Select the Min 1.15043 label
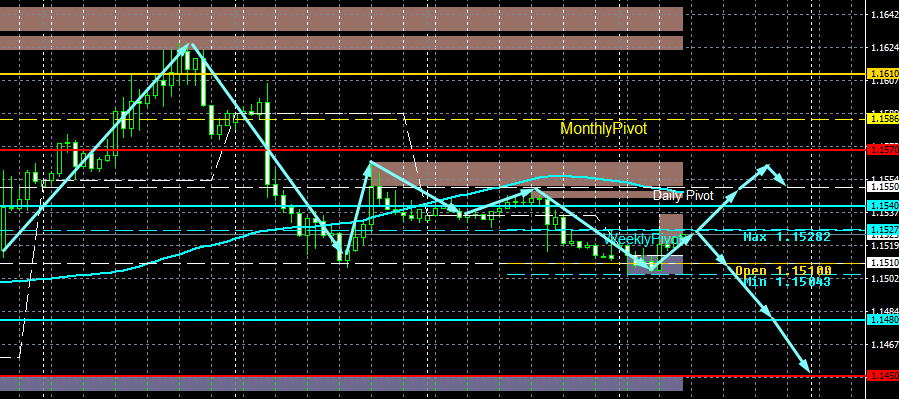This screenshot has height=399, width=899. (x=787, y=281)
